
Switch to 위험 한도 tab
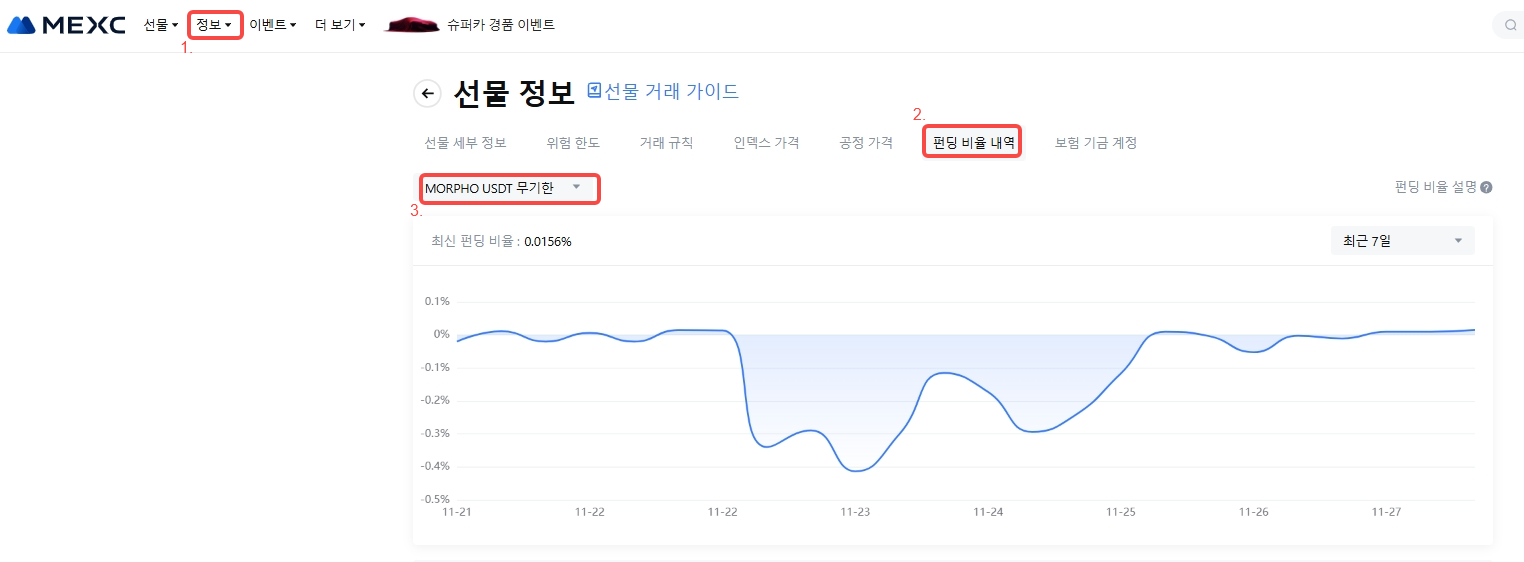pos(573,143)
